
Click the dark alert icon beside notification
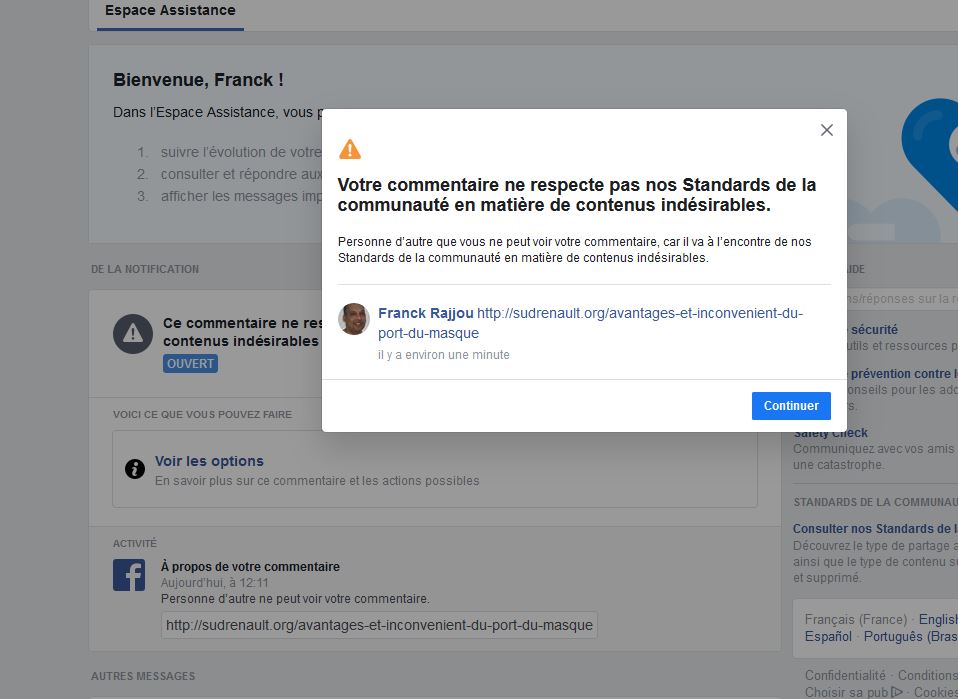pos(132,333)
